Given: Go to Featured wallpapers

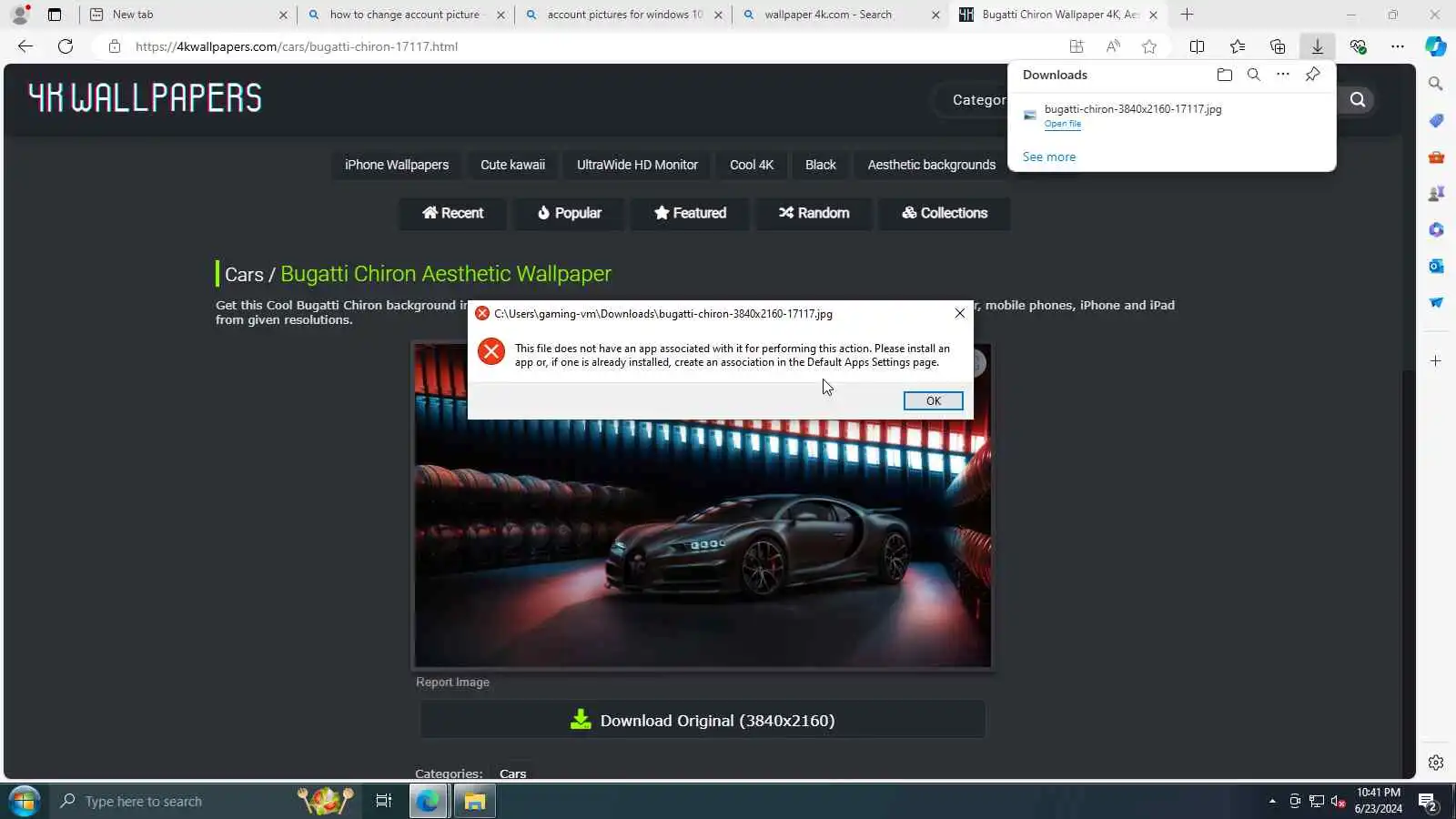Looking at the screenshot, I should [691, 213].
